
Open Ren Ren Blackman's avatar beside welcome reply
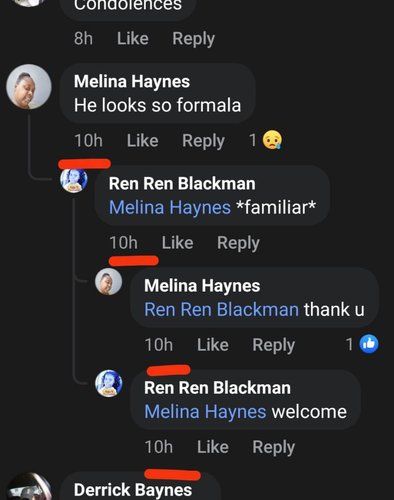click(109, 383)
